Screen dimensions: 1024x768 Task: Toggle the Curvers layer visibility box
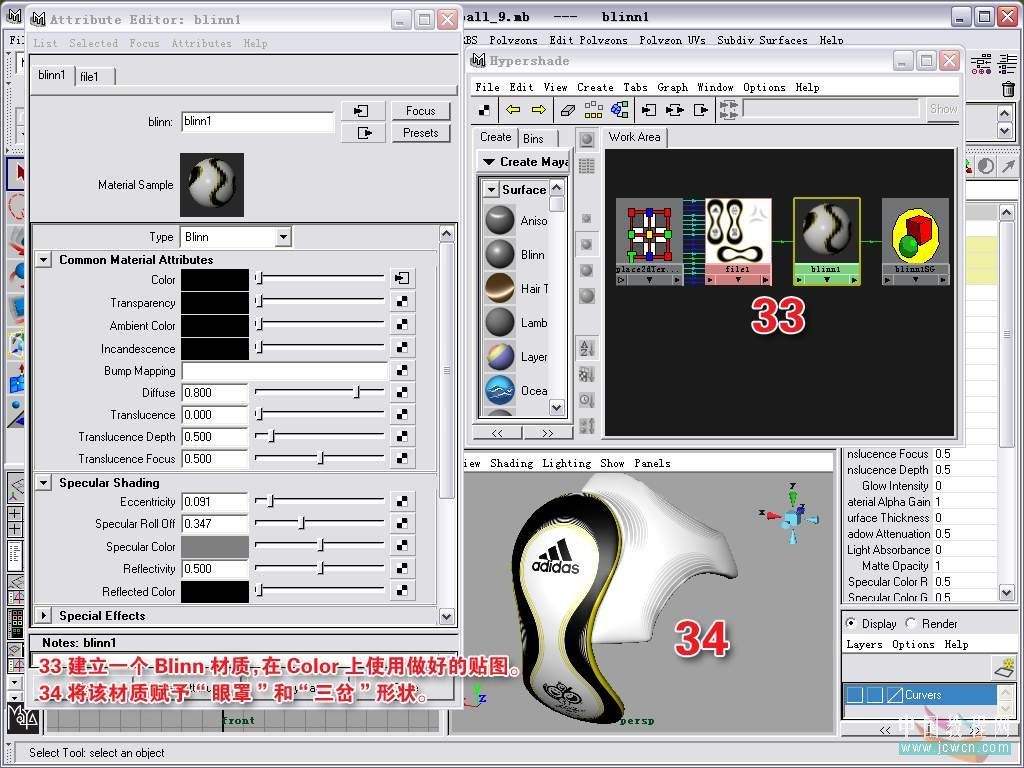(x=855, y=695)
